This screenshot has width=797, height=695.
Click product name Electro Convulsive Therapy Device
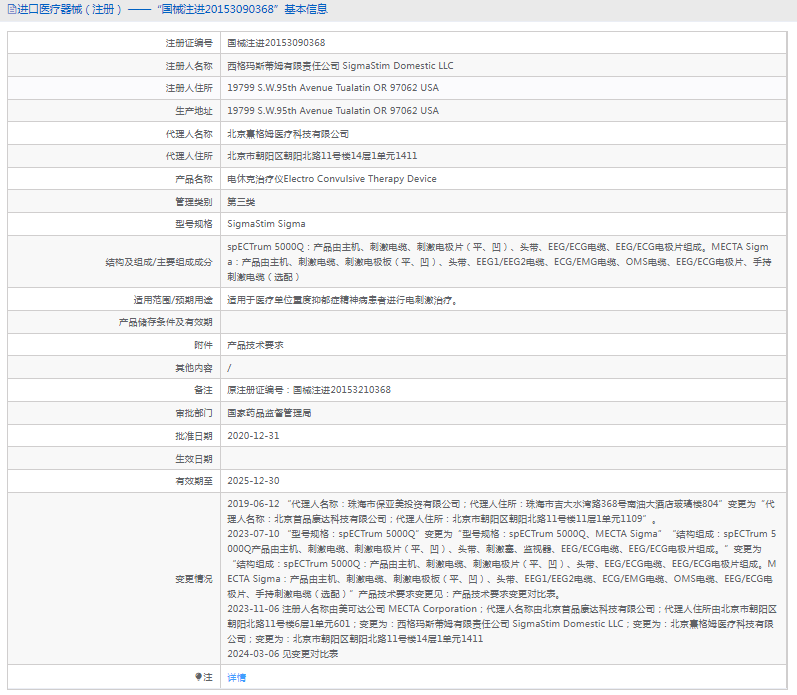click(x=331, y=179)
